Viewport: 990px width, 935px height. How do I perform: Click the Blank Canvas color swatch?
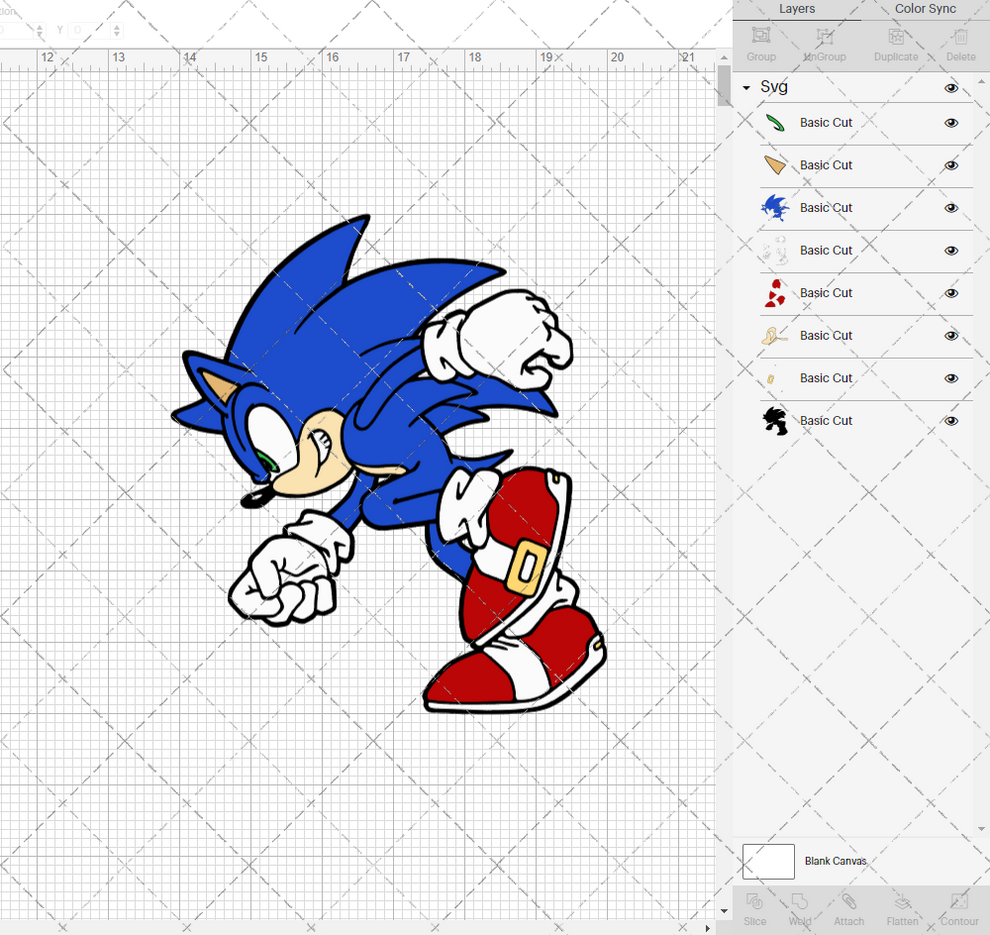click(768, 861)
